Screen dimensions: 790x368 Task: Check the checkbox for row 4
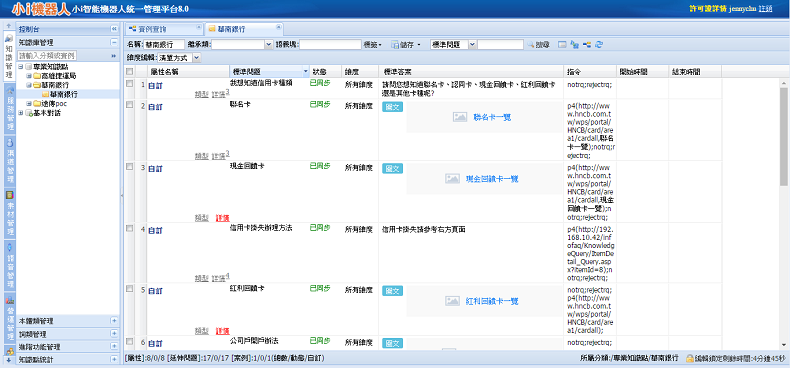tap(129, 229)
